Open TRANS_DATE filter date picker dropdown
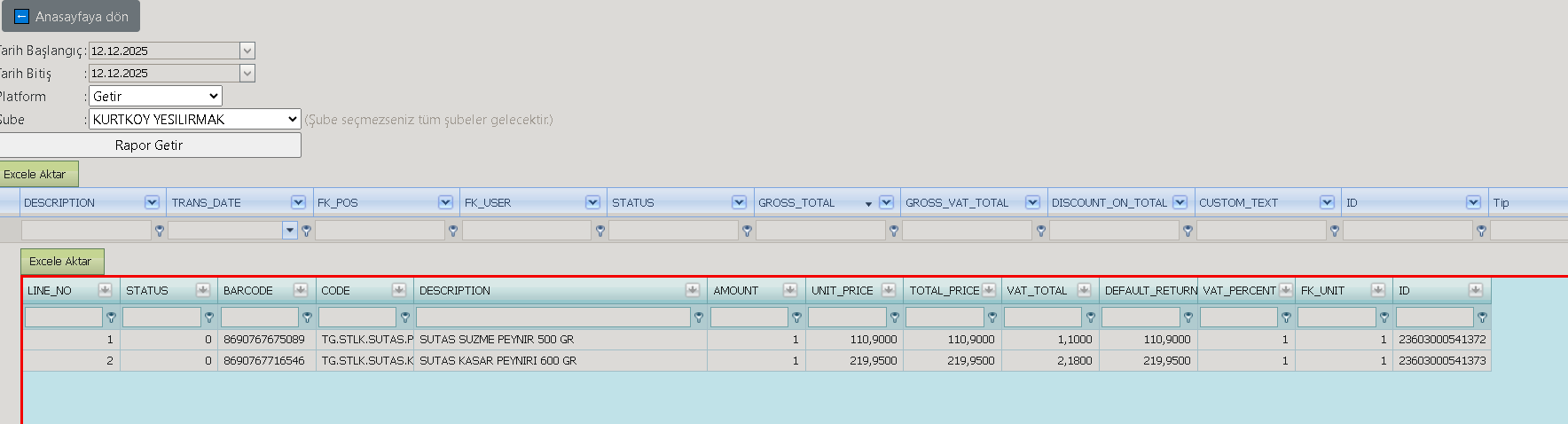Viewport: 1568px width, 424px height. click(289, 231)
